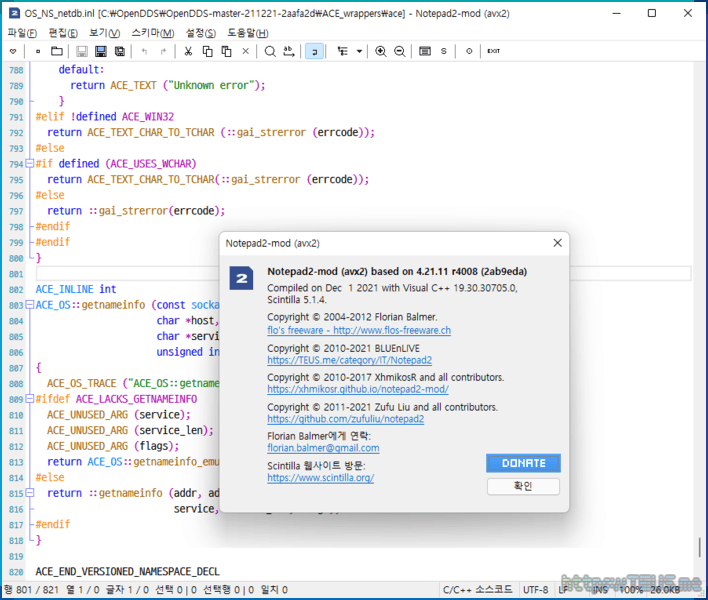Click the Notepad2 logo in About dialog
This screenshot has width=708, height=600.
(x=242, y=278)
